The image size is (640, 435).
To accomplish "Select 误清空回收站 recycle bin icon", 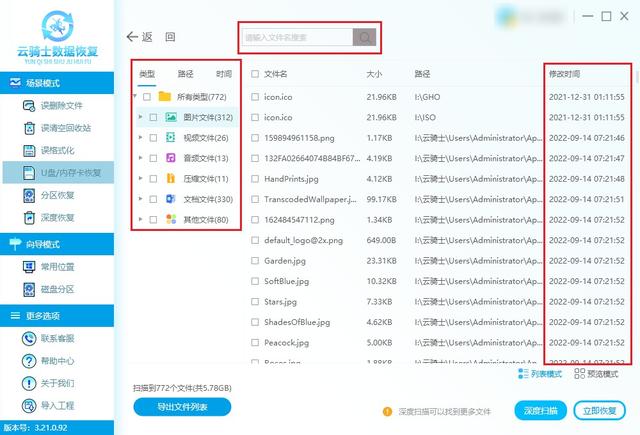I will click(29, 128).
